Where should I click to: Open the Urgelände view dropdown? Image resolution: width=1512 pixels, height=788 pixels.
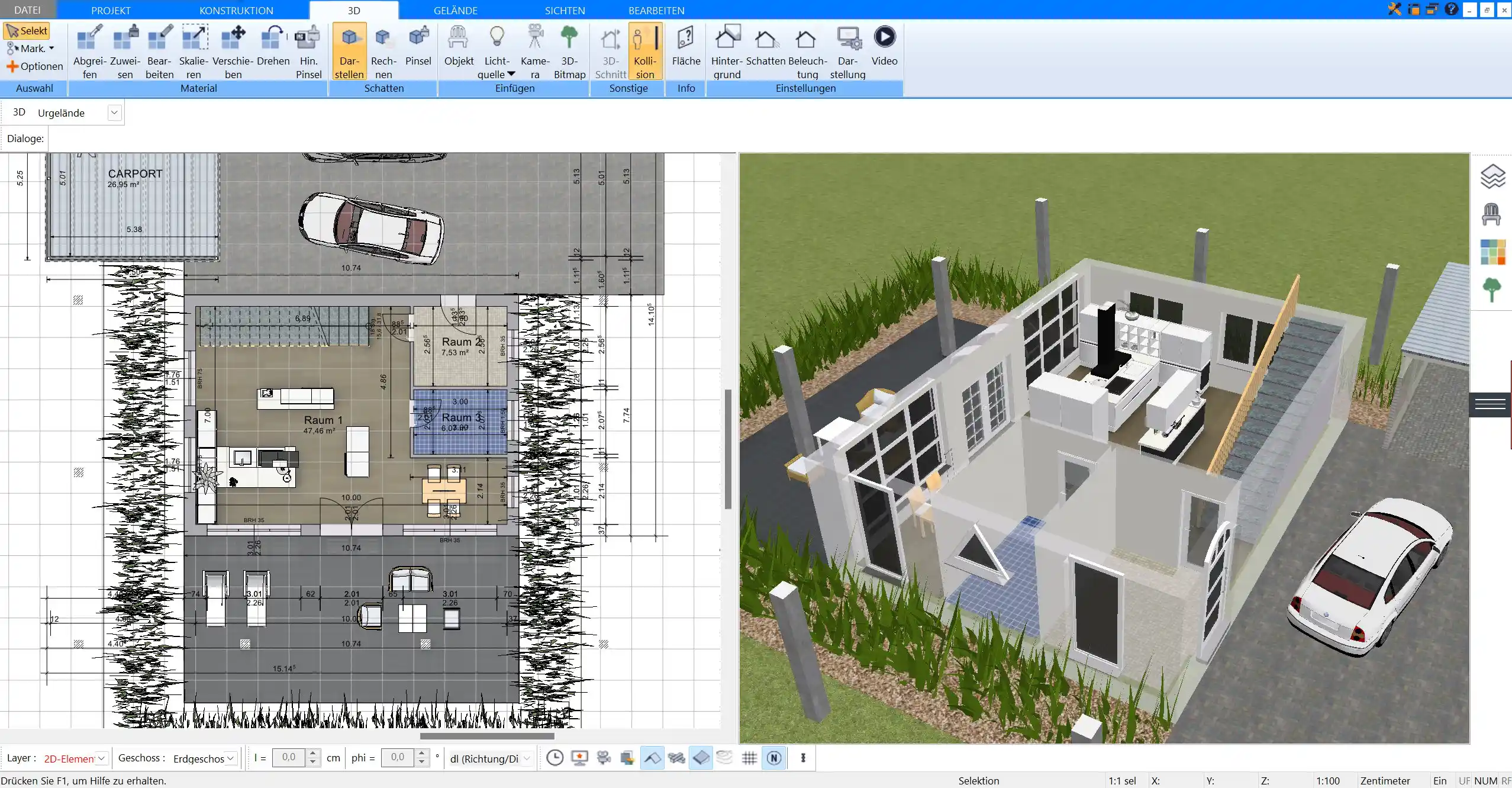click(x=114, y=112)
